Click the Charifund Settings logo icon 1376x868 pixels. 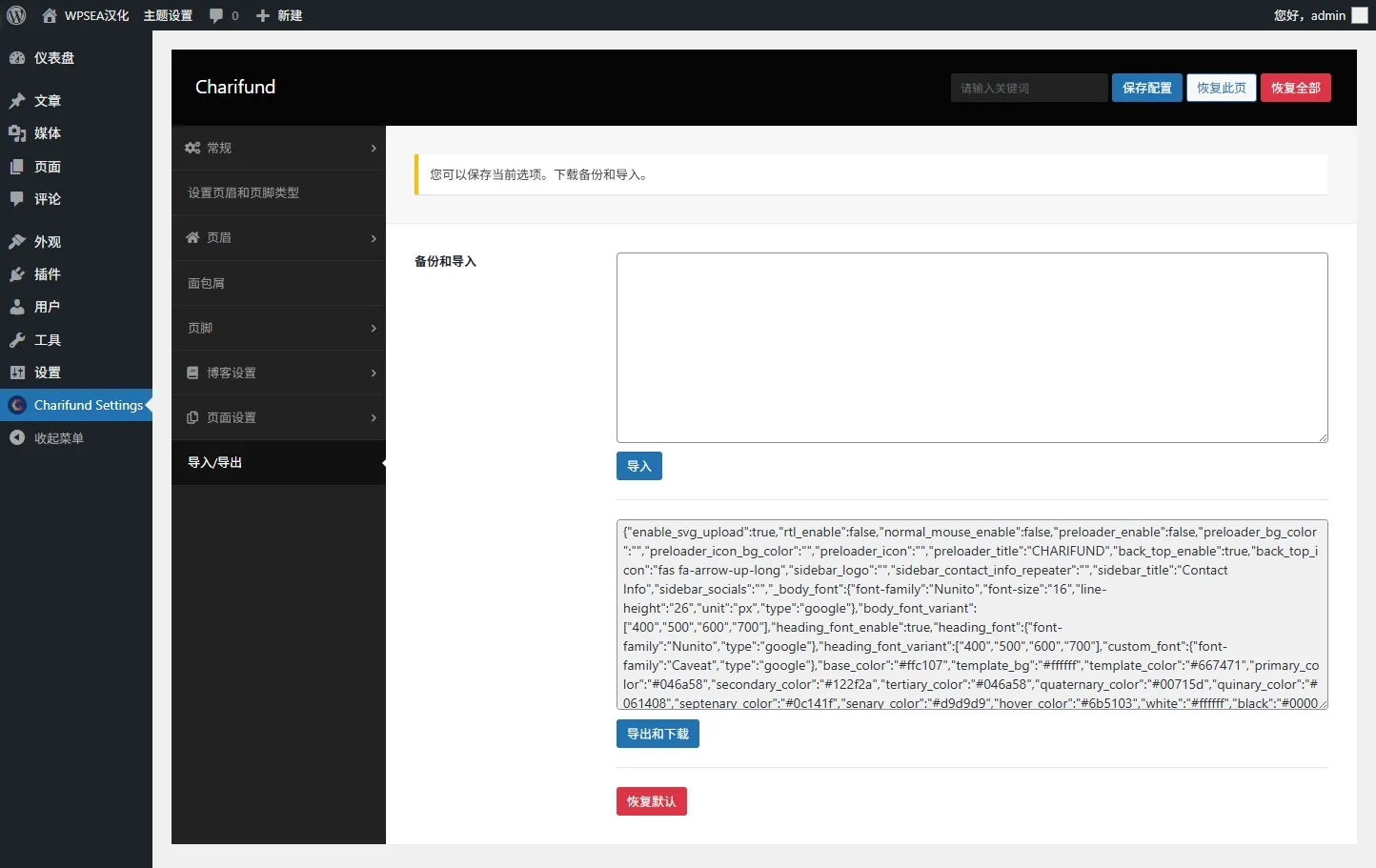click(17, 405)
